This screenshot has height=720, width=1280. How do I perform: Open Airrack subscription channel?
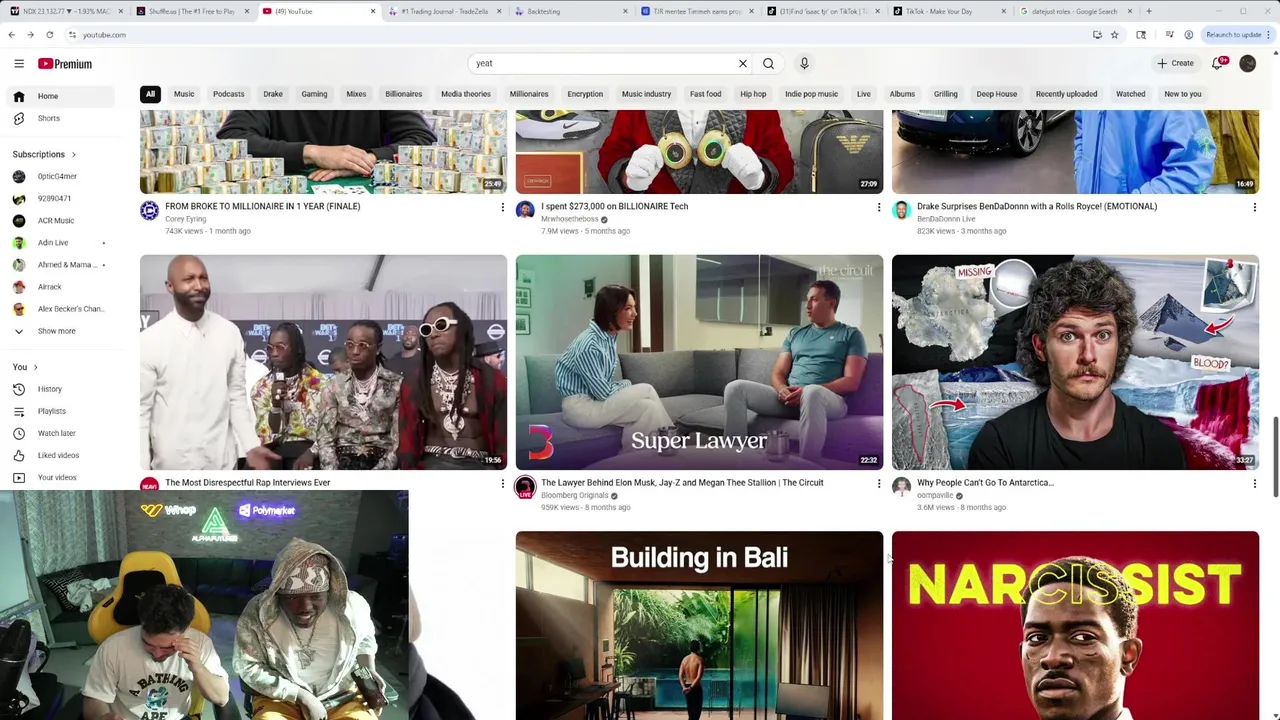point(62,287)
